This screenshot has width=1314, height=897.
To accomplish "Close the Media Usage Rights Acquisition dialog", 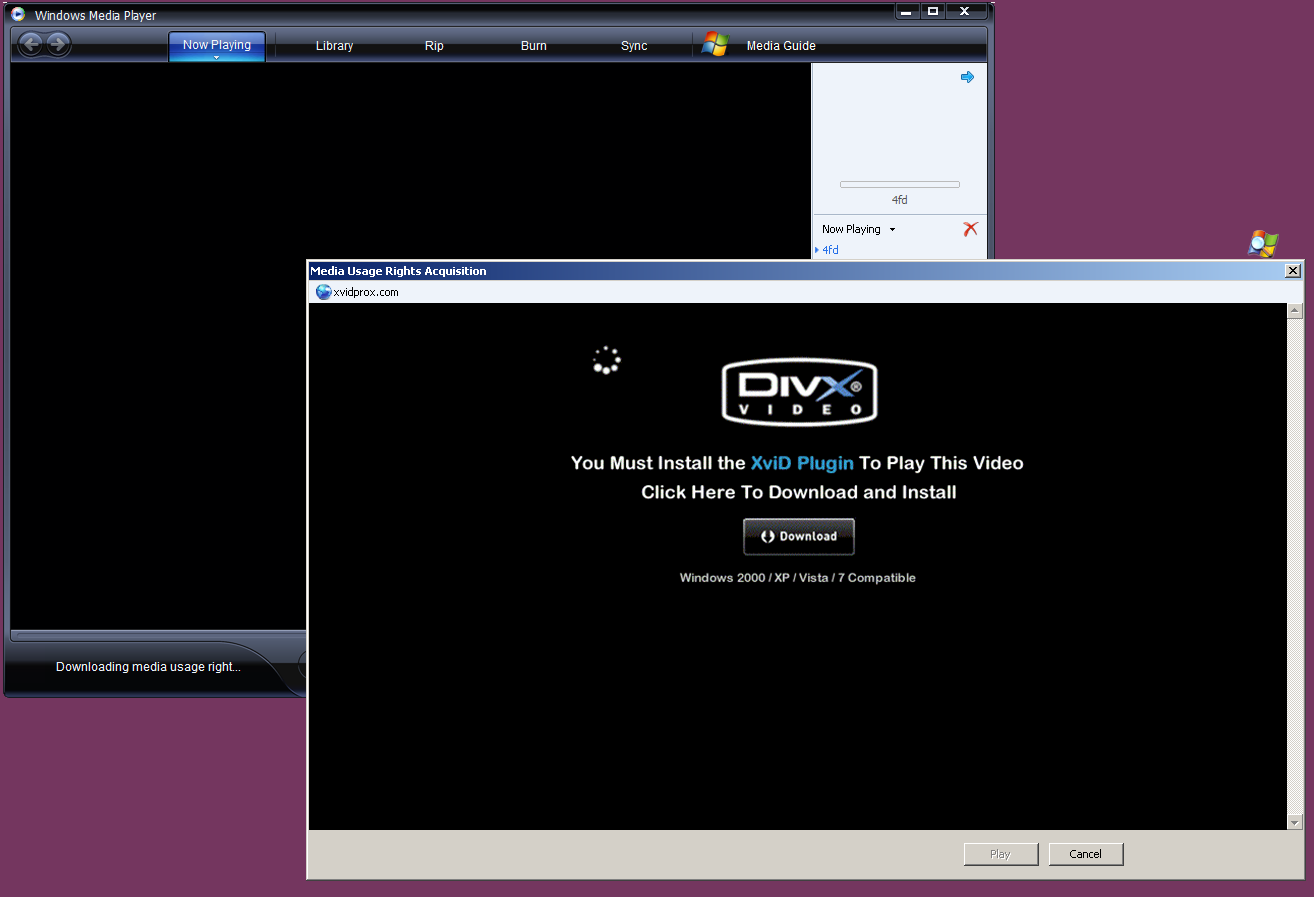I will click(1293, 271).
